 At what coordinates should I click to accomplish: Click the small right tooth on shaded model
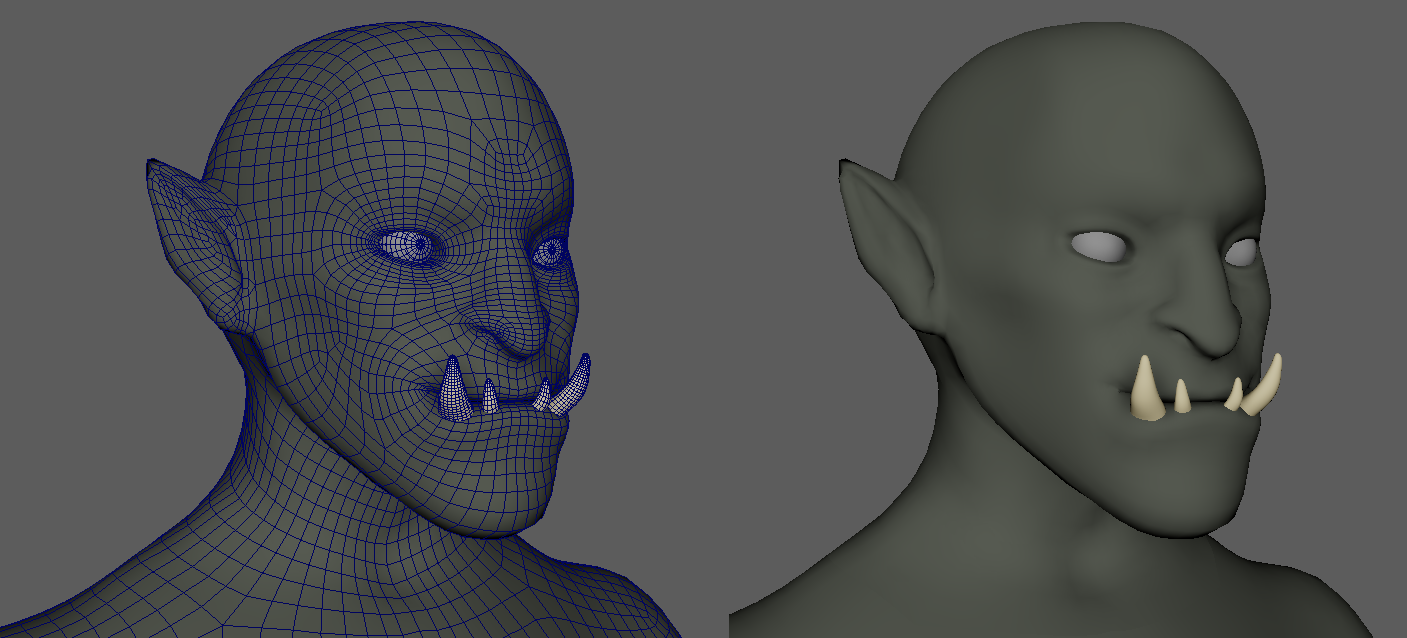pyautogui.click(x=1235, y=396)
